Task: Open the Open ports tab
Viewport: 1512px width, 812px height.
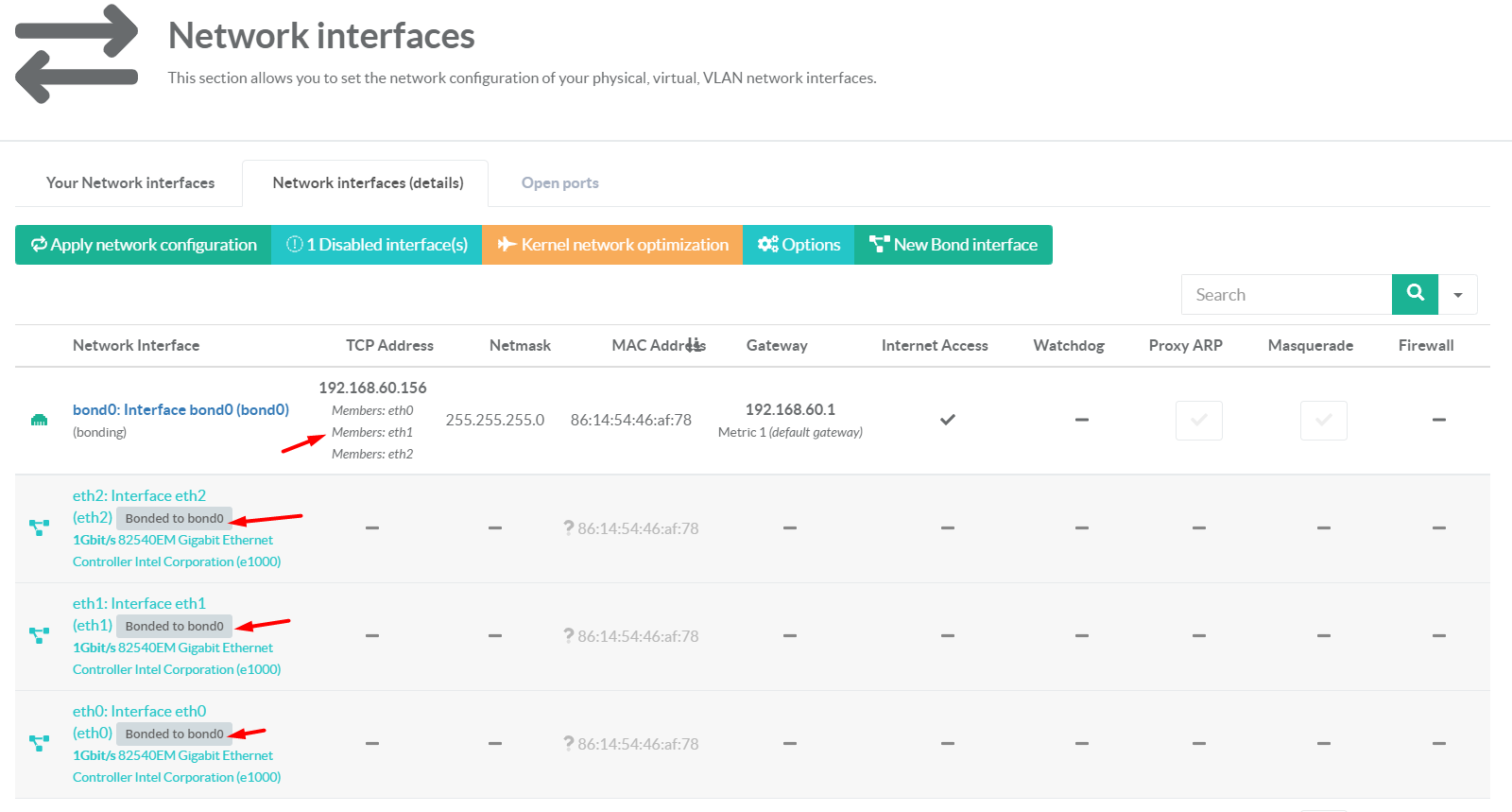Action: tap(559, 183)
